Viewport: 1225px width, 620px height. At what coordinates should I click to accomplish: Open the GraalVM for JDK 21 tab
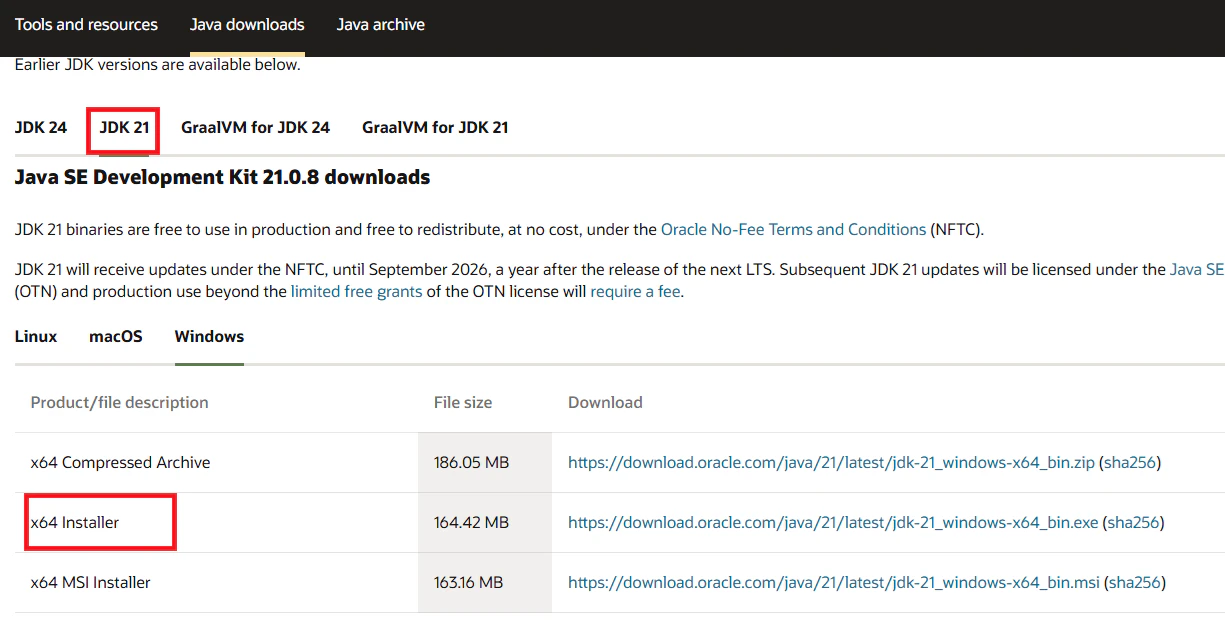point(435,128)
